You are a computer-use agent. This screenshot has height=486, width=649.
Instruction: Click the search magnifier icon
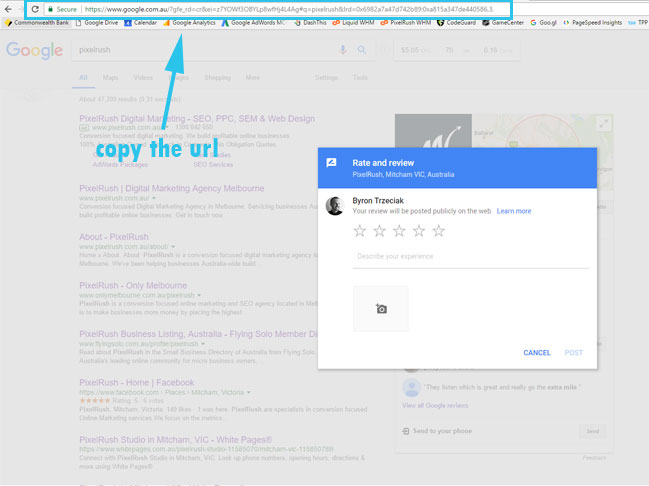pos(362,50)
